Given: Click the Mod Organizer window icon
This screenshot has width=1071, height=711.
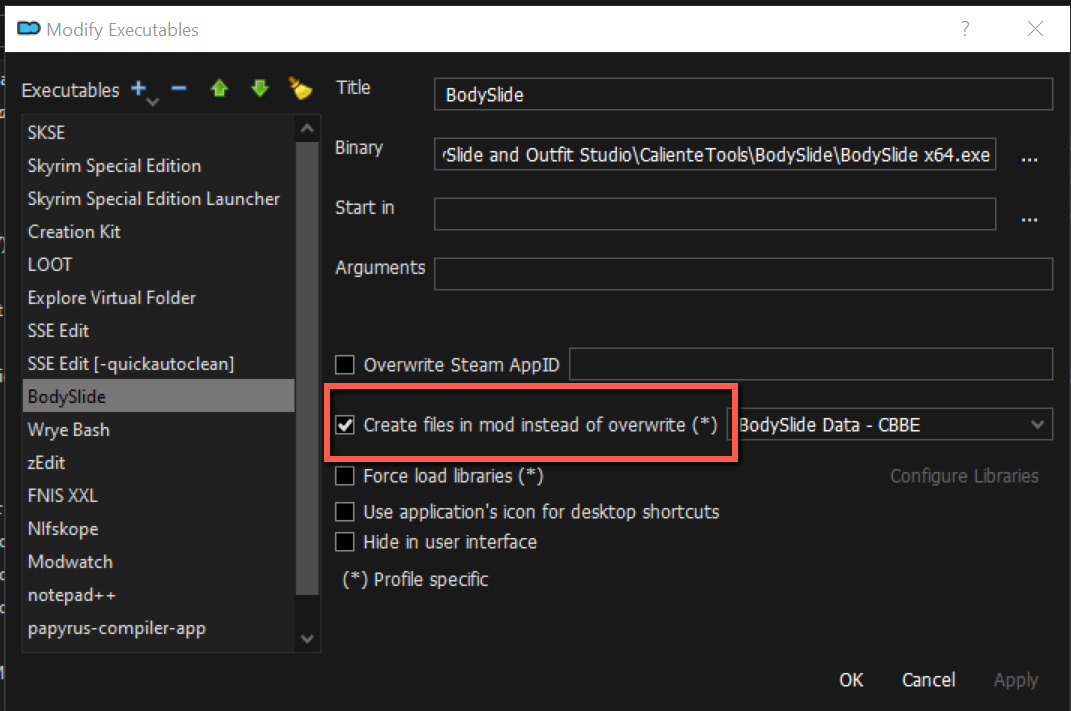Looking at the screenshot, I should [x=29, y=29].
